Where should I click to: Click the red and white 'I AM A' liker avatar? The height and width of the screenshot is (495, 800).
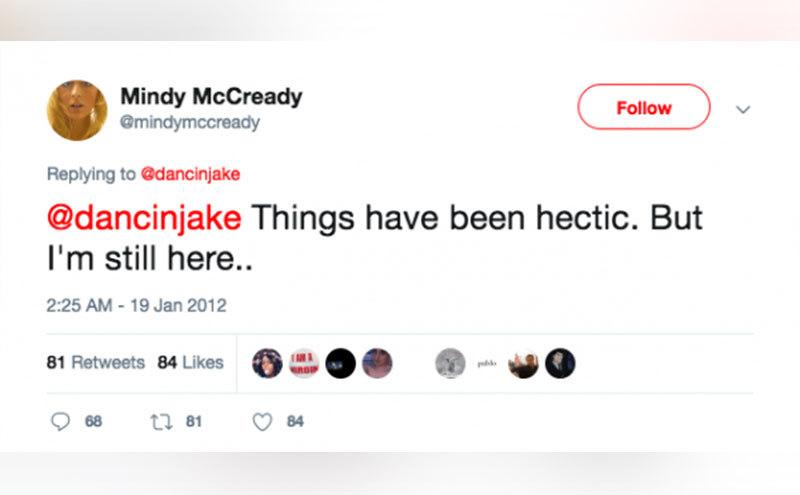click(304, 363)
